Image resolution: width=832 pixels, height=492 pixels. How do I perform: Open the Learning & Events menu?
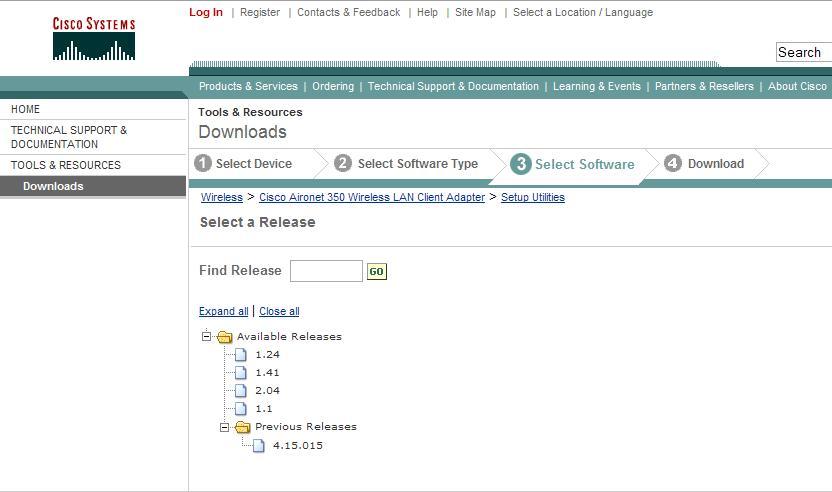point(597,86)
